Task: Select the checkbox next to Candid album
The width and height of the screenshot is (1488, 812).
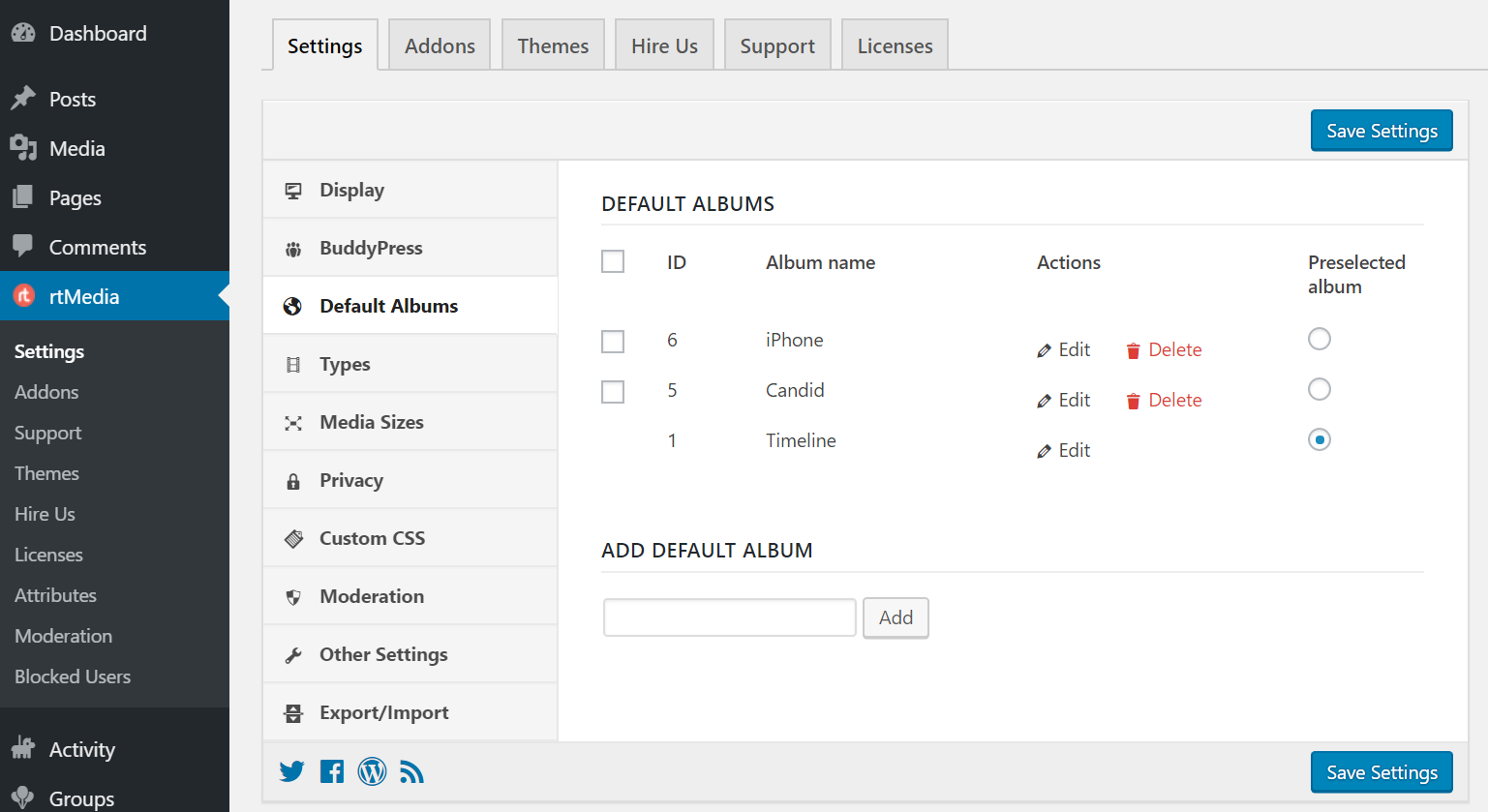Action: pyautogui.click(x=613, y=391)
